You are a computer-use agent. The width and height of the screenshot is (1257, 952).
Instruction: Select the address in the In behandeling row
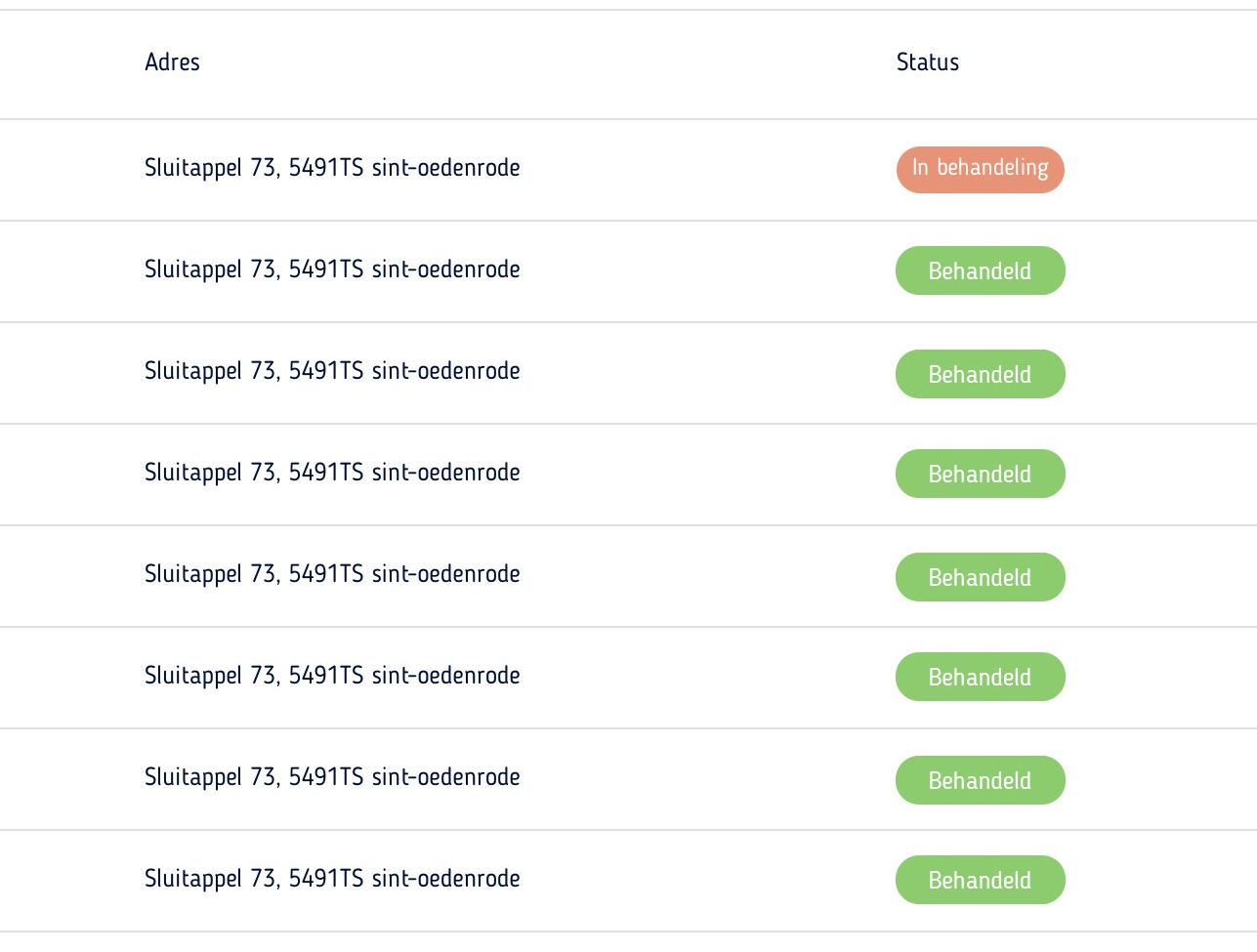(332, 168)
